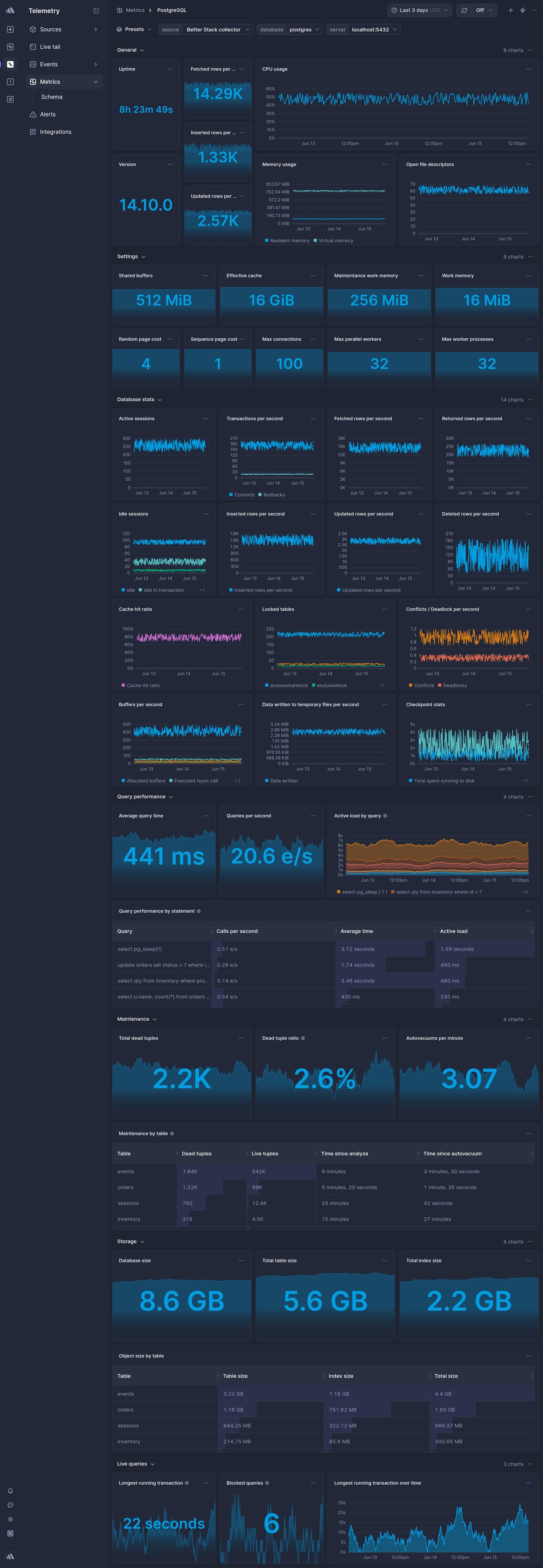Click the status page icon in left rail
This screenshot has width=543, height=1568.
pos(10,99)
